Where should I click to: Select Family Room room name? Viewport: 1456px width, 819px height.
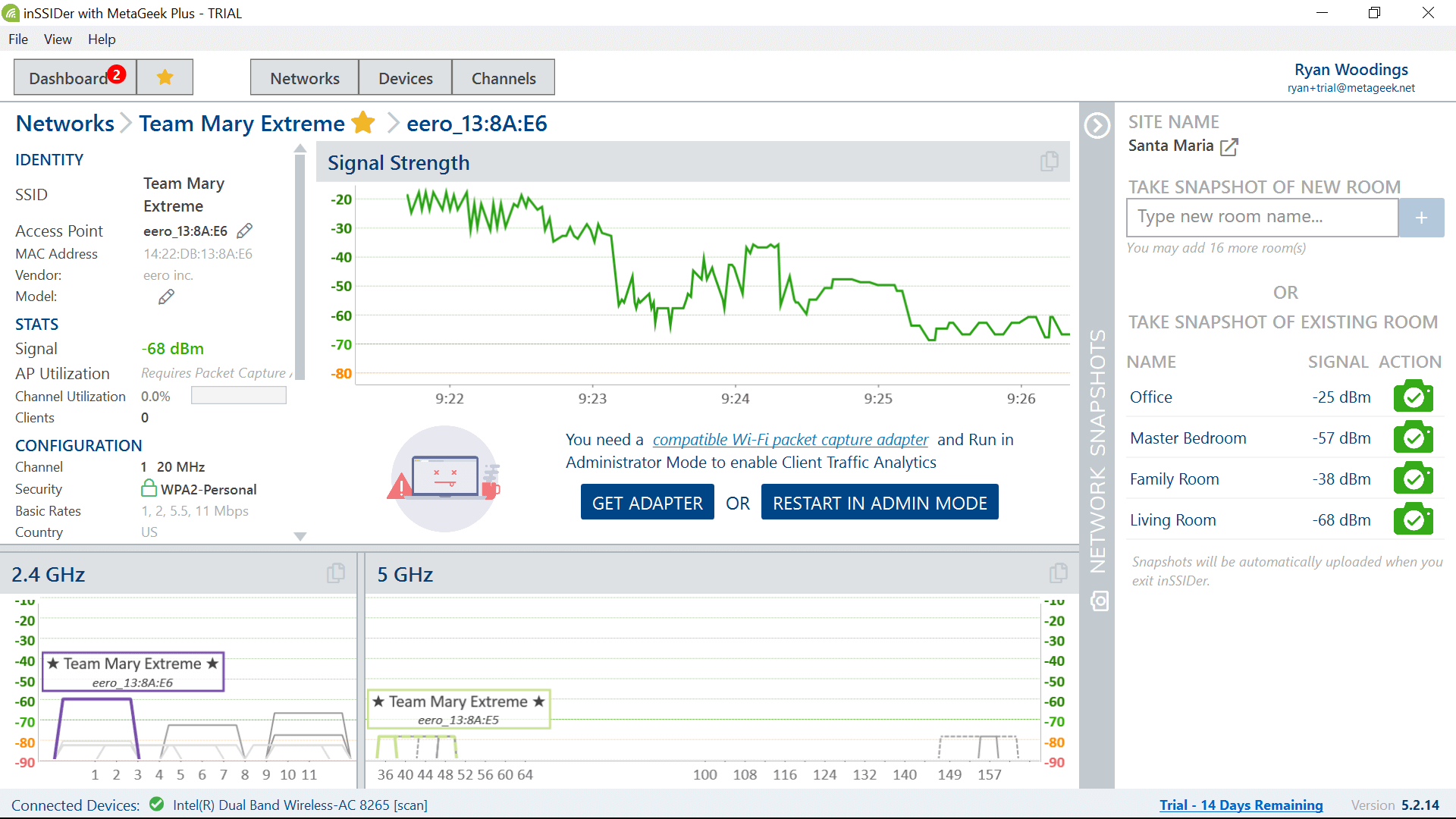point(1174,479)
